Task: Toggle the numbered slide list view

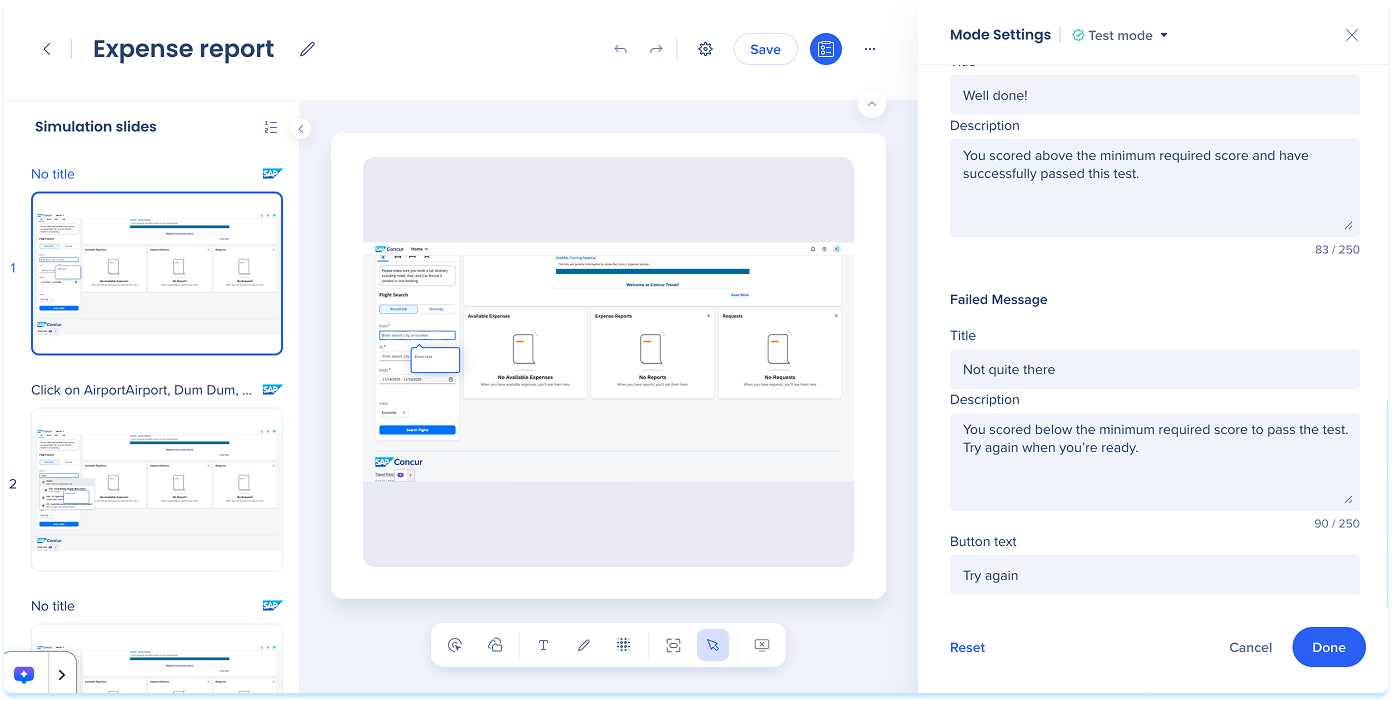Action: click(271, 127)
